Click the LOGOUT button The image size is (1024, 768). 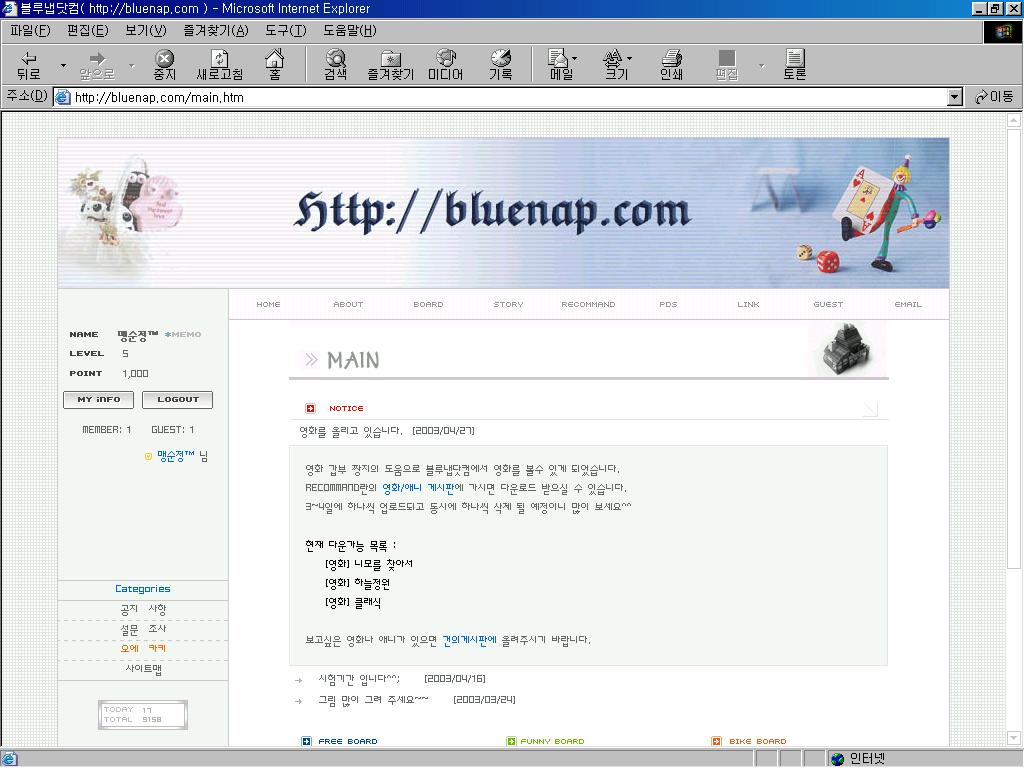tap(177, 399)
